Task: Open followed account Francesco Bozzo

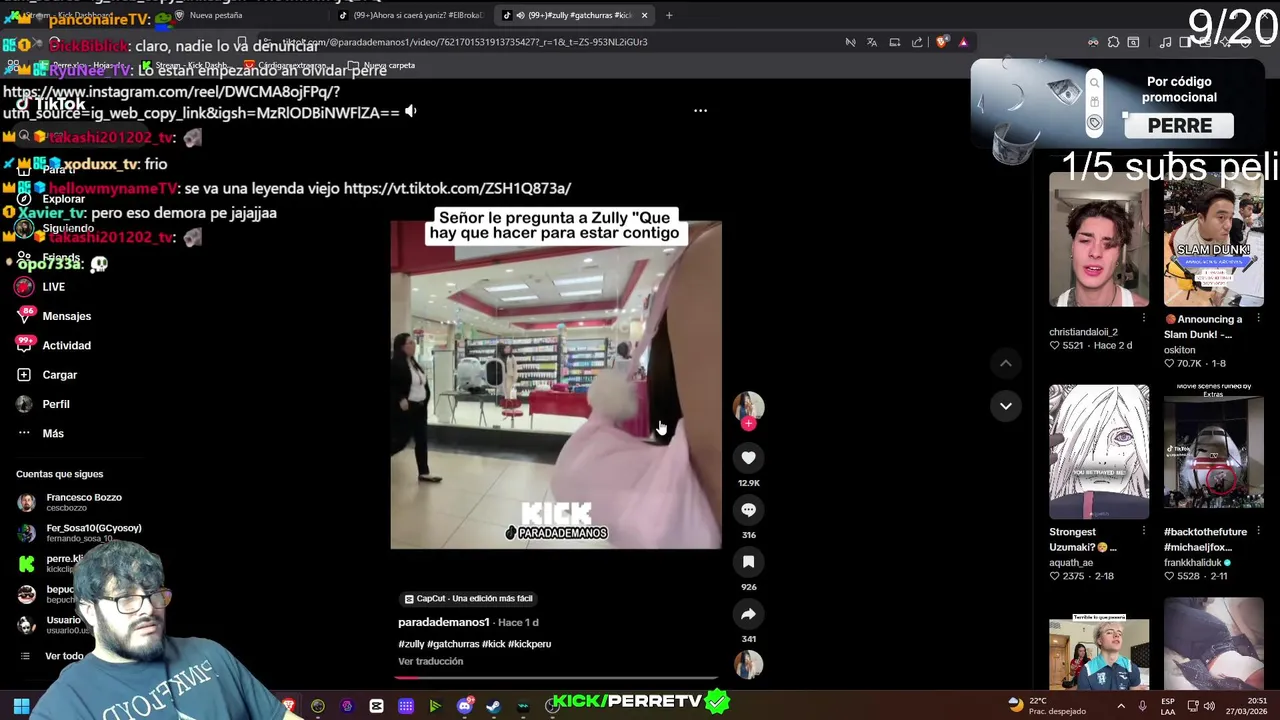Action: pos(70,502)
